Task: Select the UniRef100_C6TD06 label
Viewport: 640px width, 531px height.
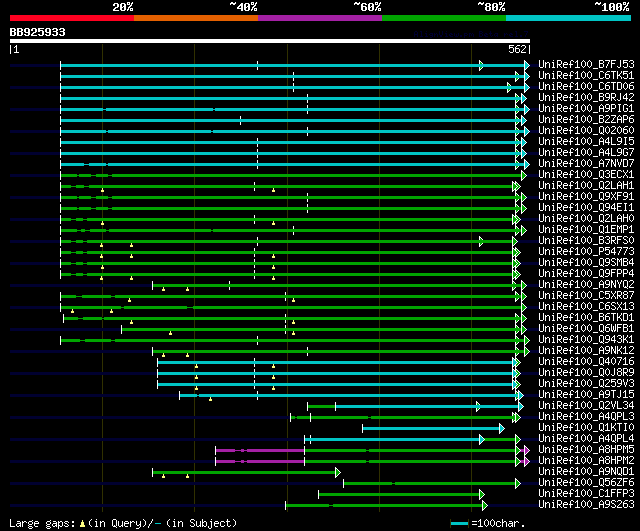Action: [586, 87]
